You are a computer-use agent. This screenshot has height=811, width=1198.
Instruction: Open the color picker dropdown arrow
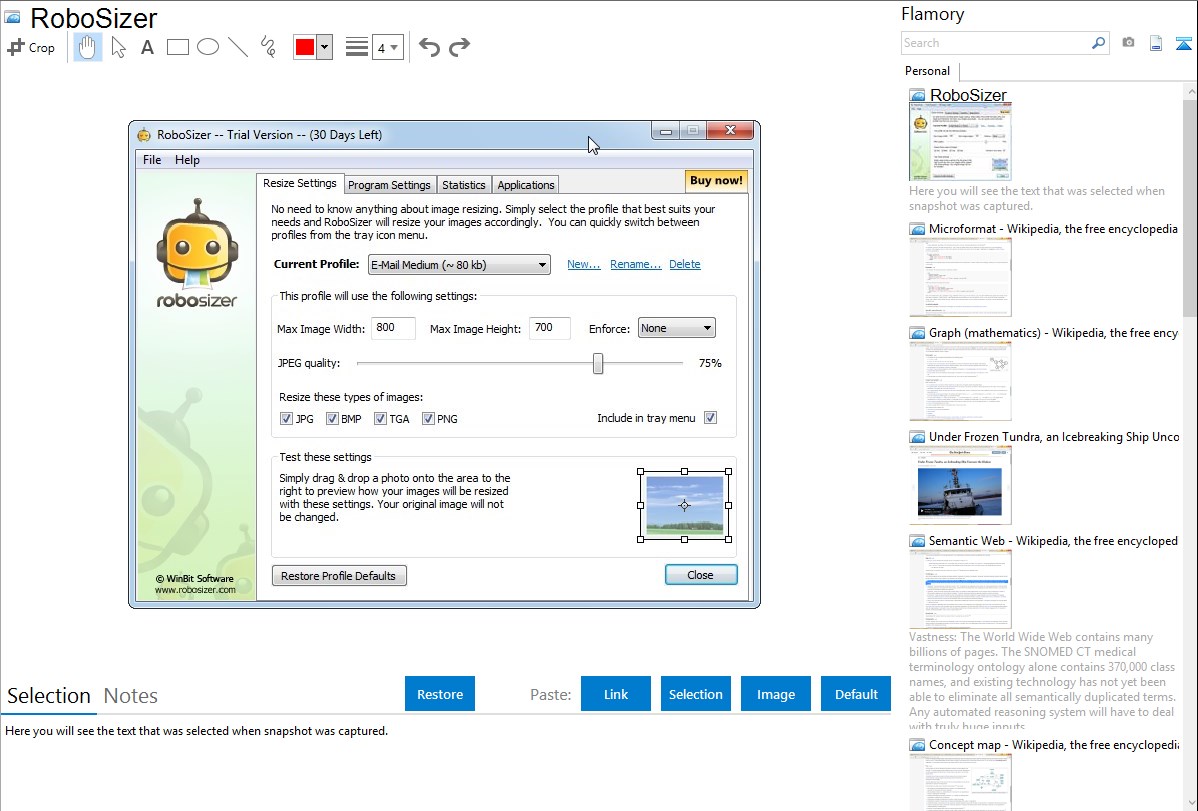click(x=324, y=47)
